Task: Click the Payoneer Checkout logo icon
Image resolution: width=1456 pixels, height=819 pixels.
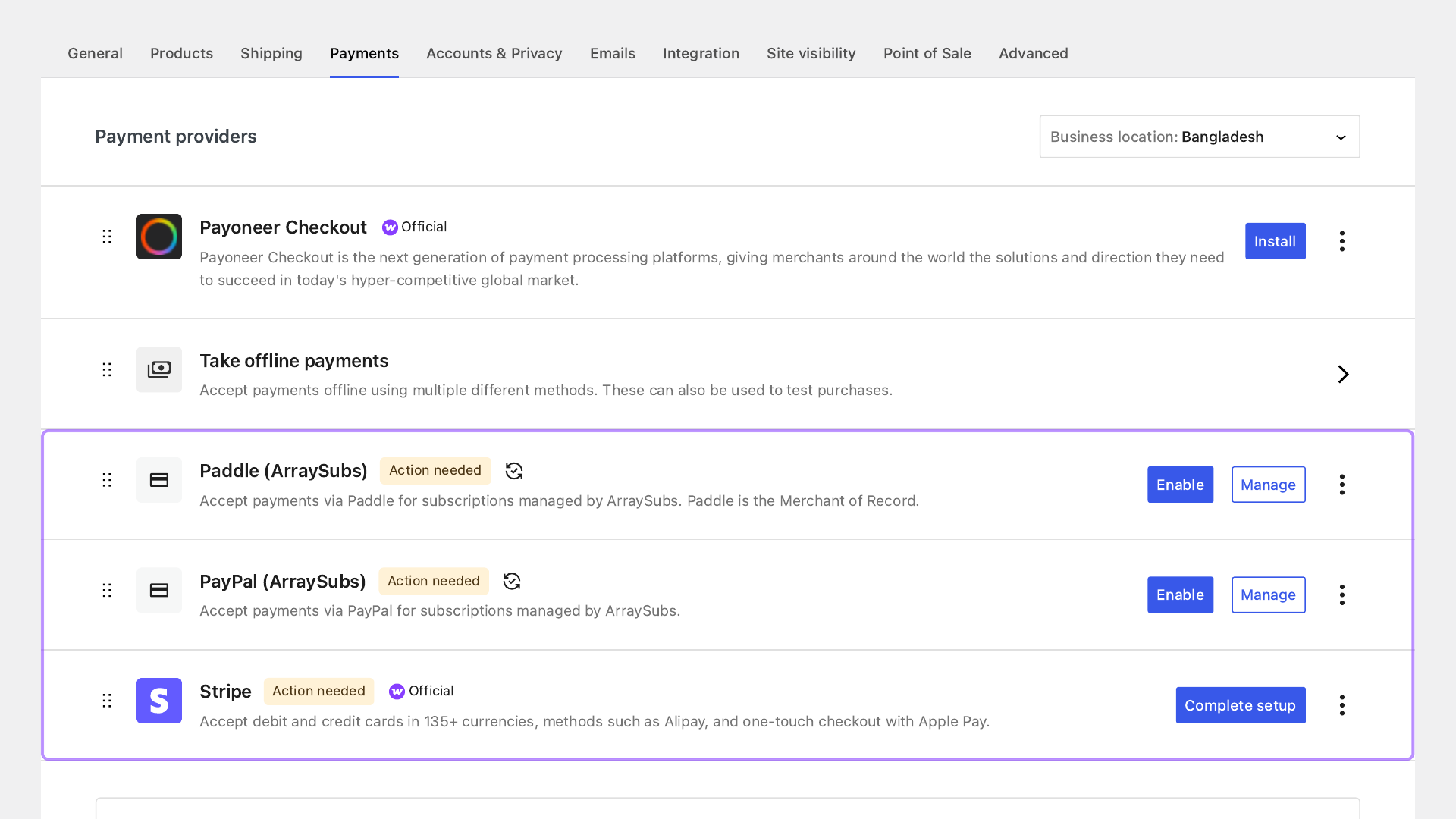Action: [159, 237]
